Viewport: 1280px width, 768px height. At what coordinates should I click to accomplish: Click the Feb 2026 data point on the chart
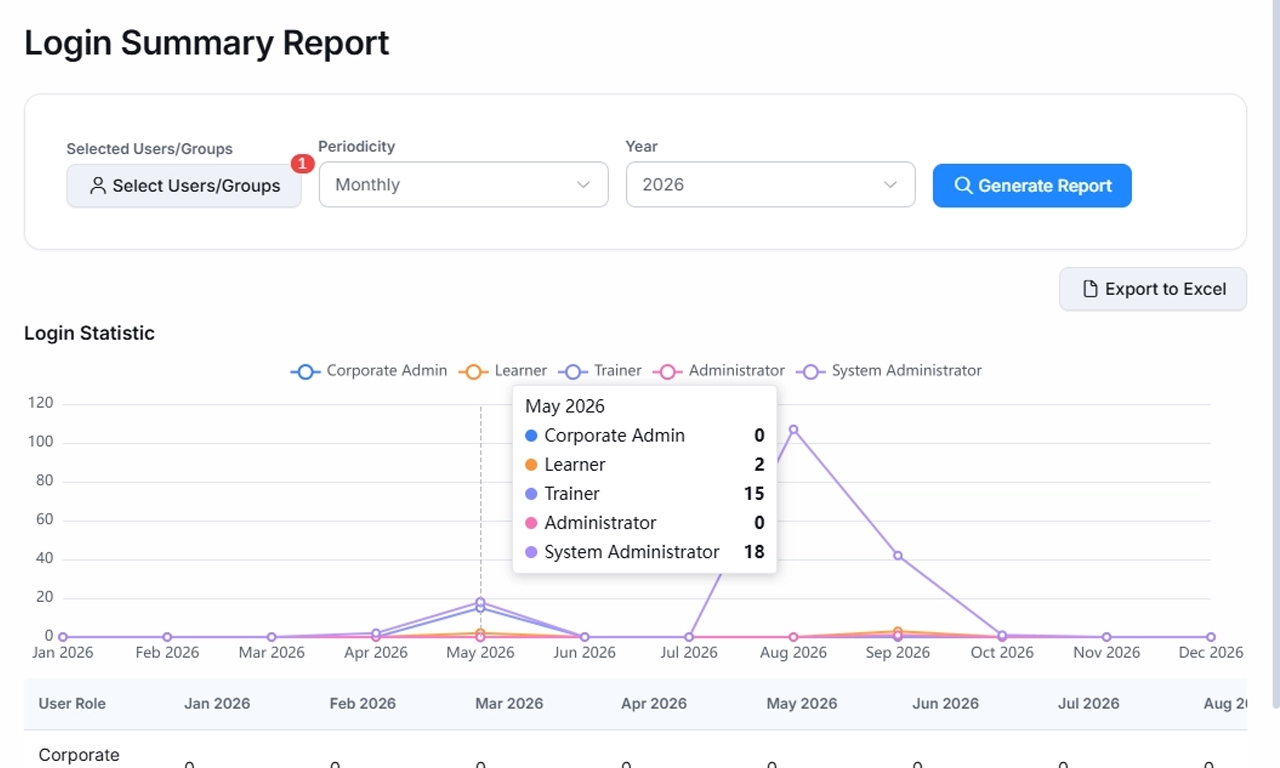point(167,637)
